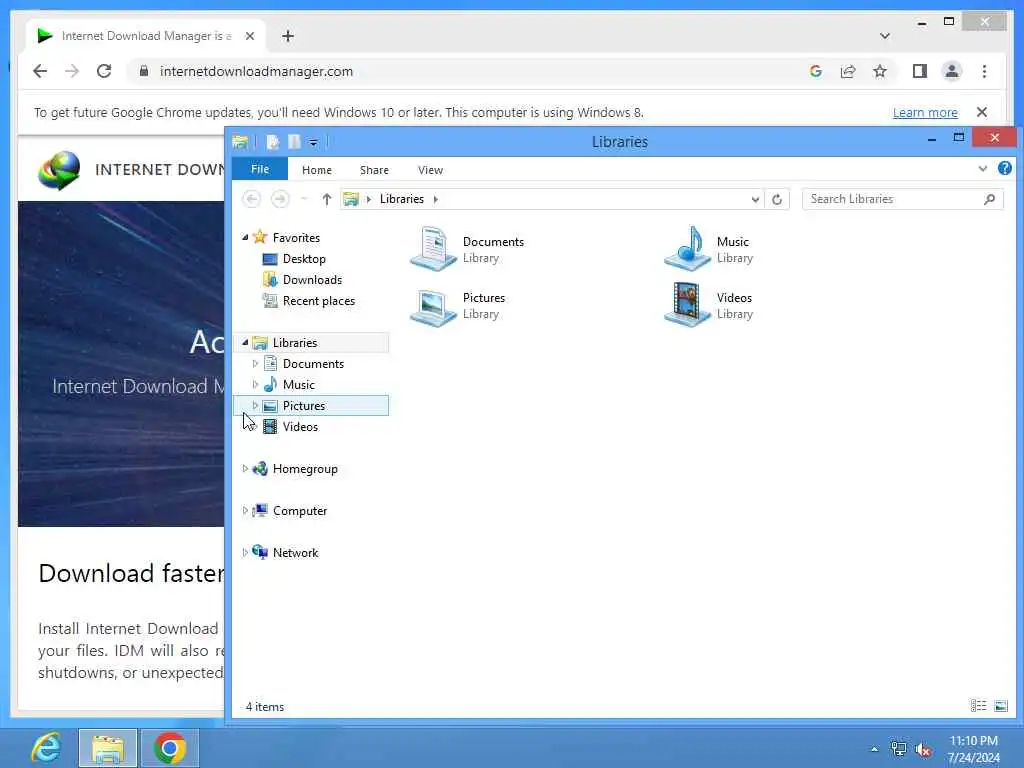Click Properties icon in Explorer quick access toolbar

tap(272, 142)
